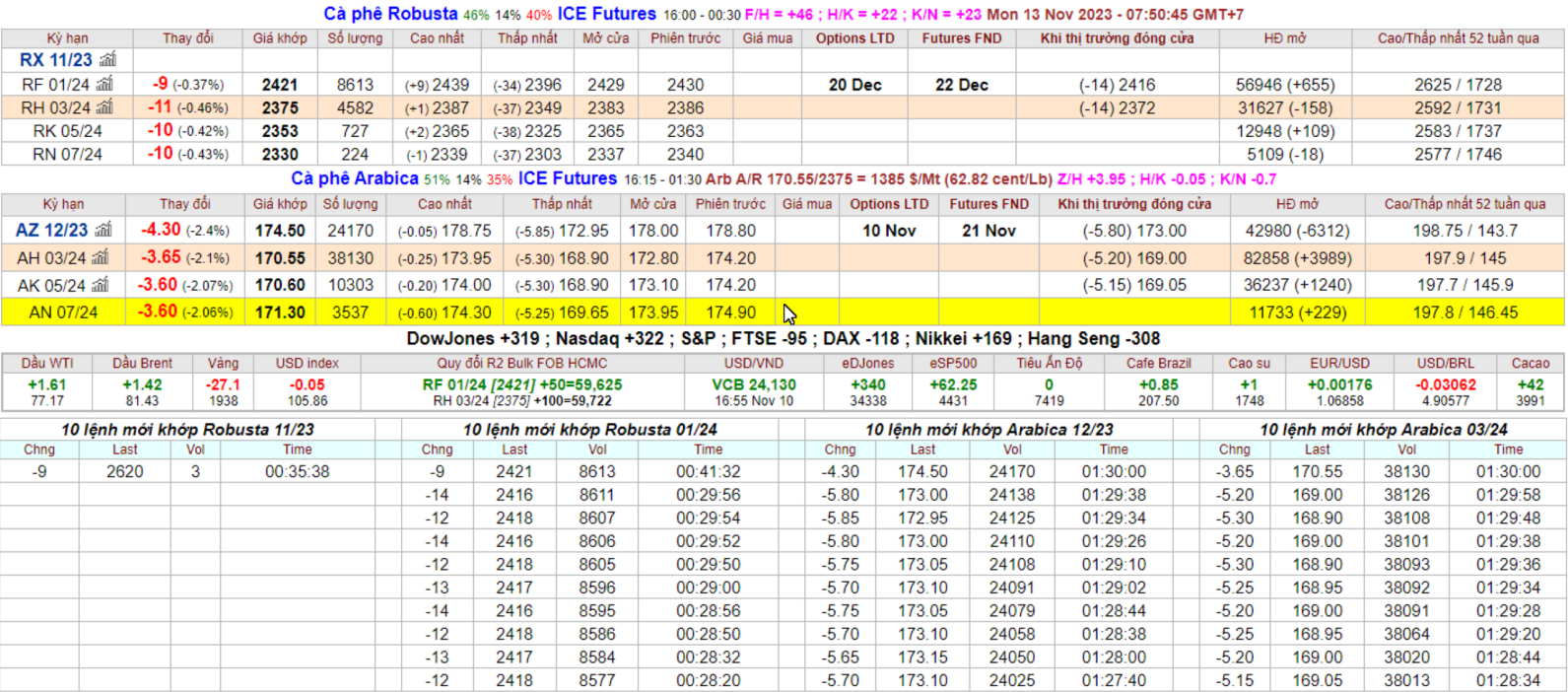Image resolution: width=1568 pixels, height=692 pixels.
Task: Click the Cacao price box
Action: [x=1530, y=391]
